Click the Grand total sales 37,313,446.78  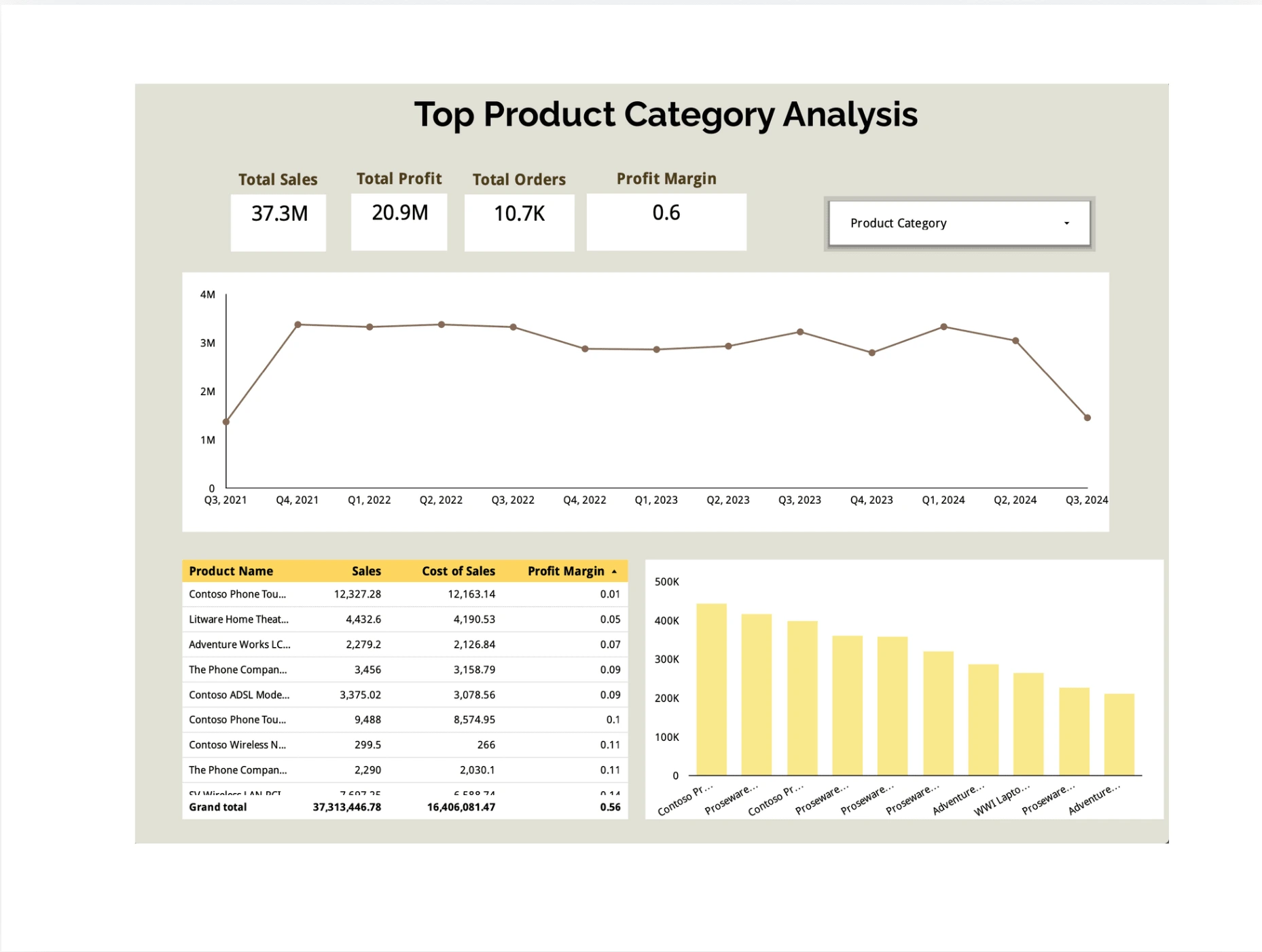click(346, 807)
